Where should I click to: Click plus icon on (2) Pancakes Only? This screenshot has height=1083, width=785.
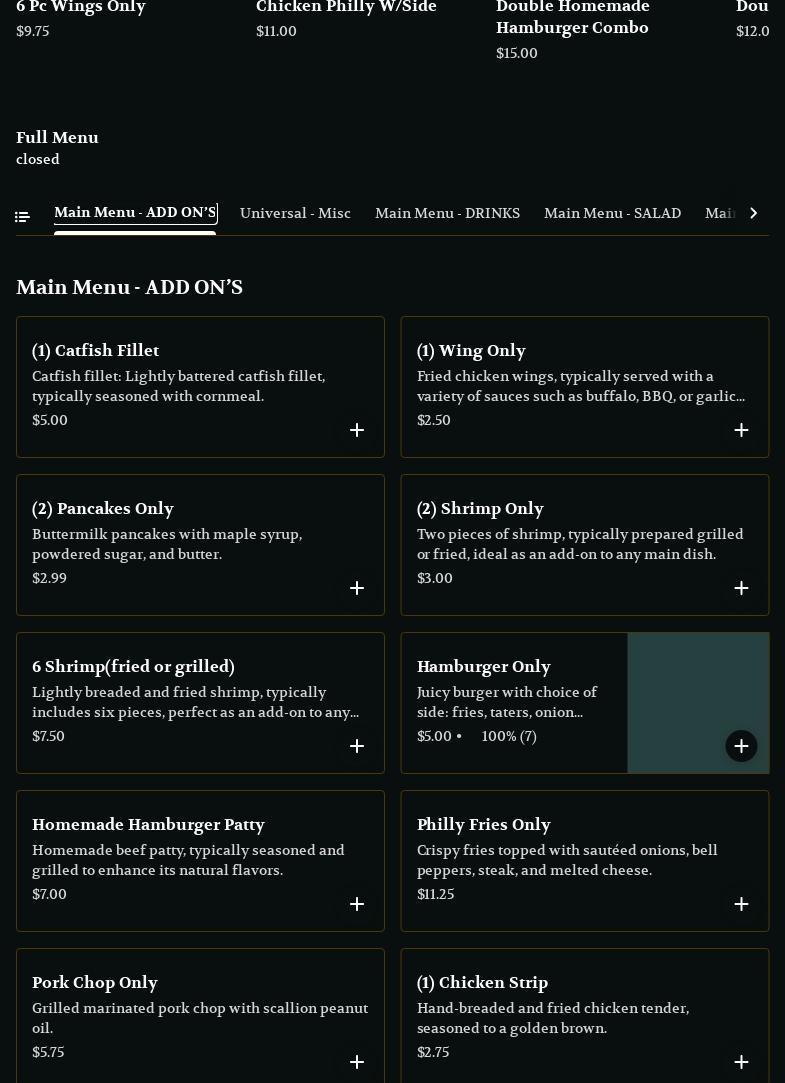(x=357, y=588)
